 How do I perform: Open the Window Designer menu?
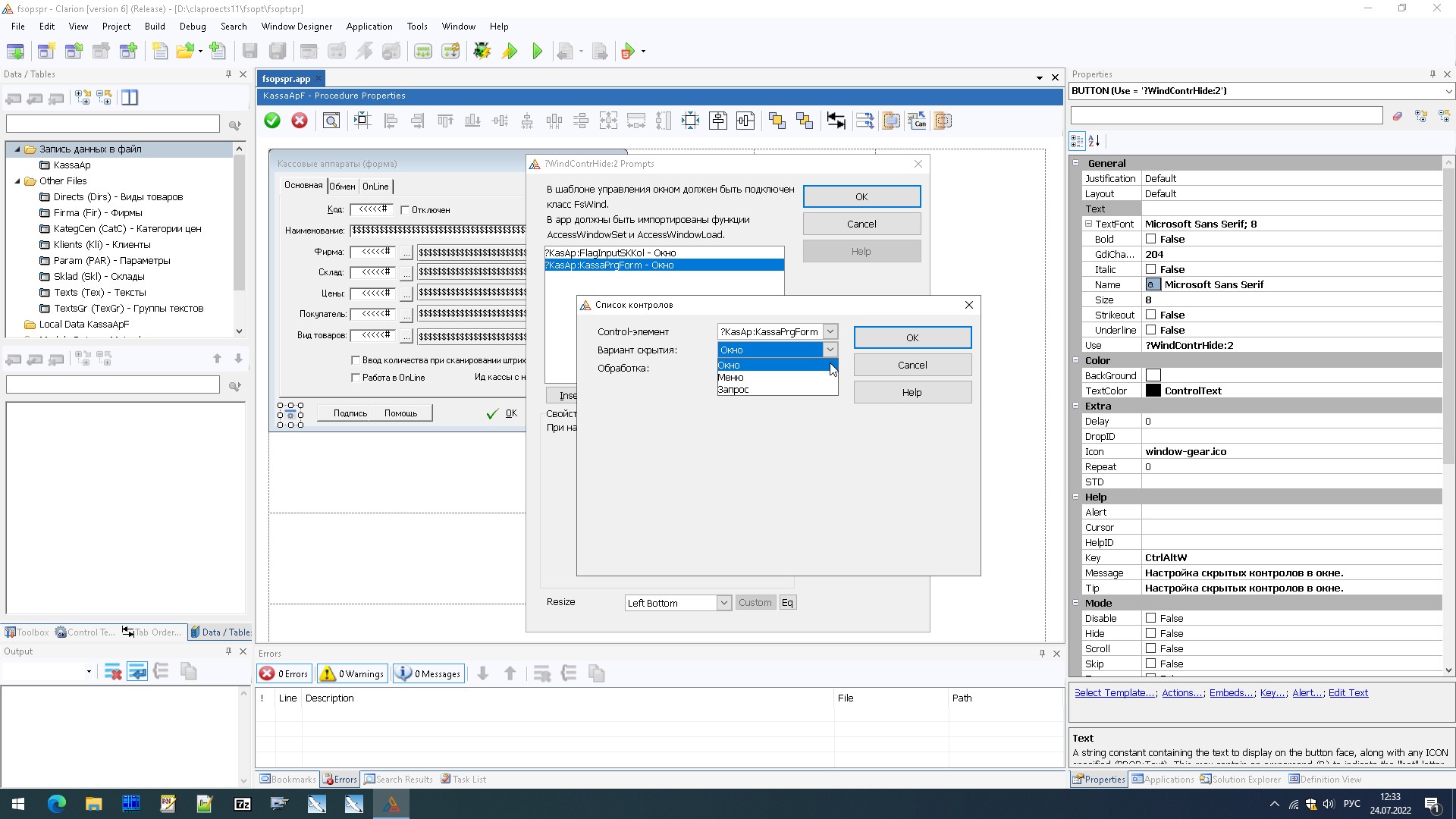297,26
